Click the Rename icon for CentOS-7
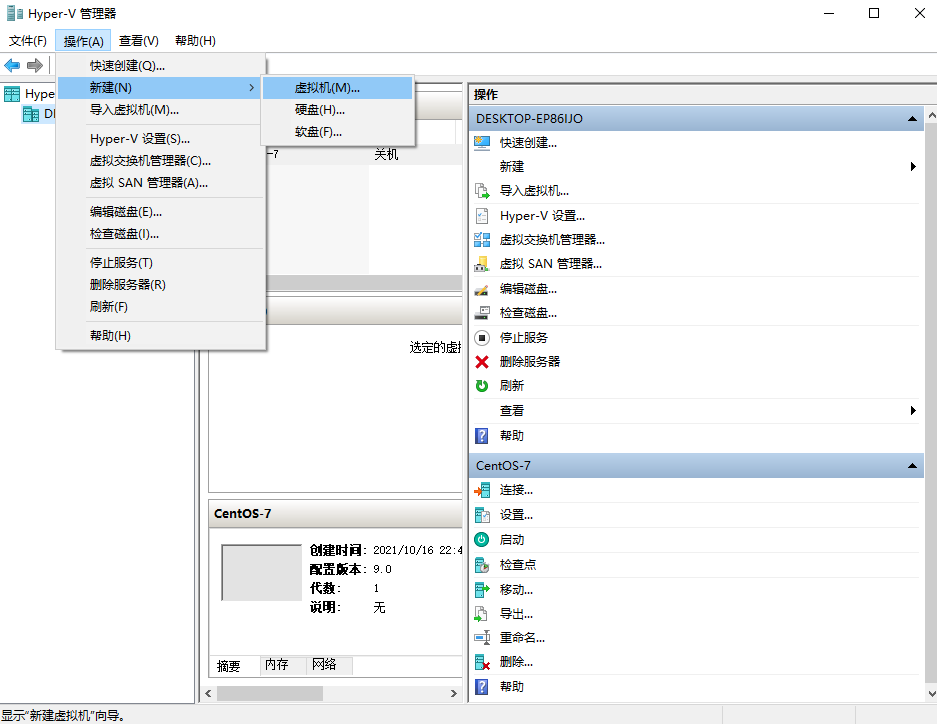This screenshot has height=724, width=937. 482,638
